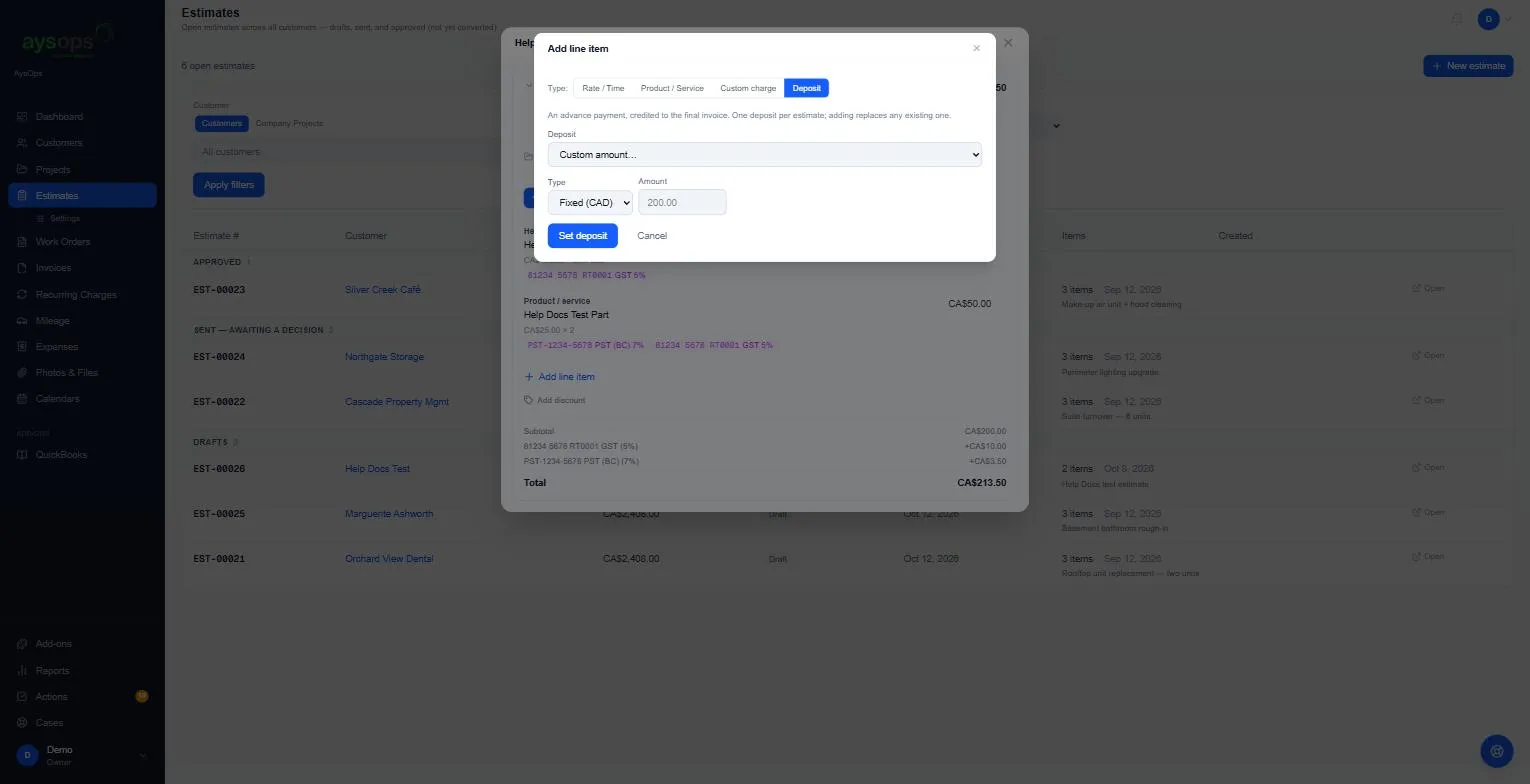Screen dimensions: 1530x784
Task: Select the Customers filter toggle
Action: point(222,123)
